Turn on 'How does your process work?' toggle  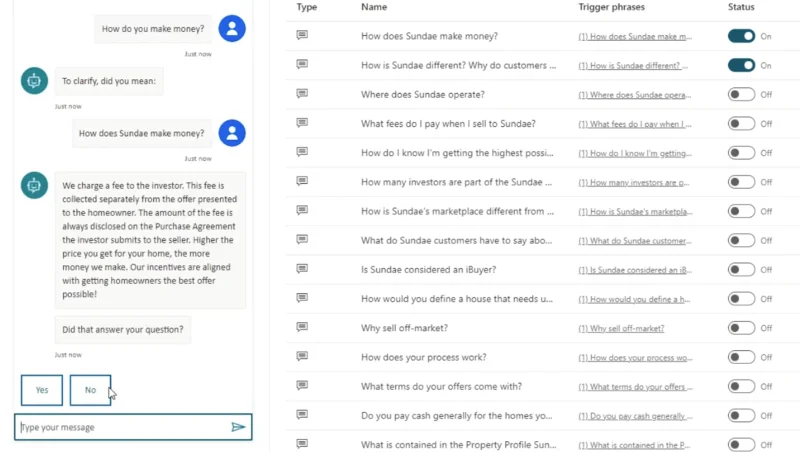[741, 357]
